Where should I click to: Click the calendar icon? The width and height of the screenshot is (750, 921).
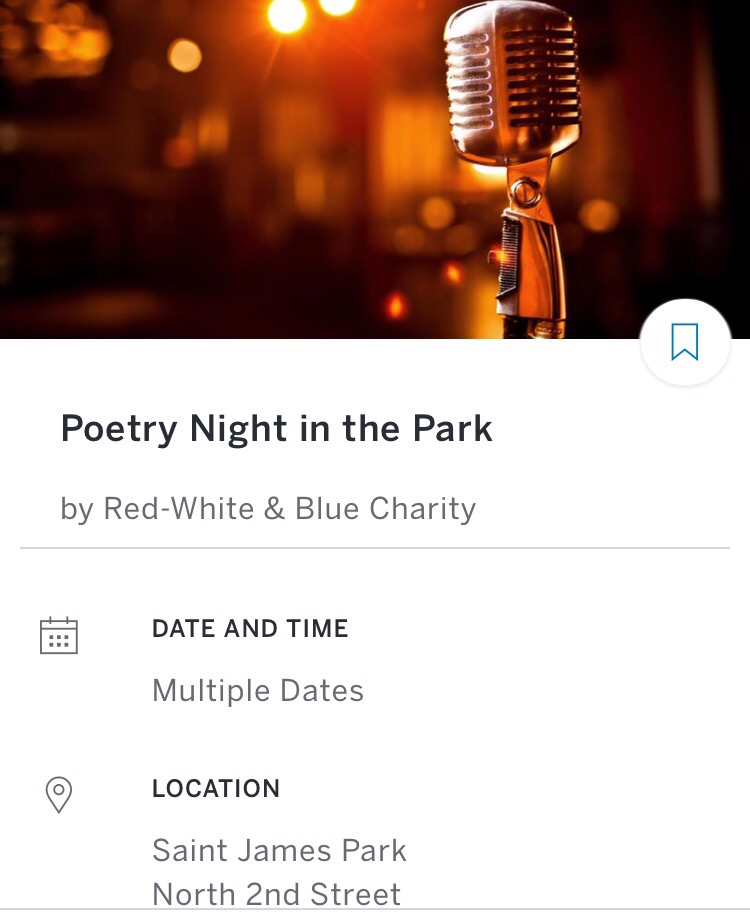tap(59, 636)
